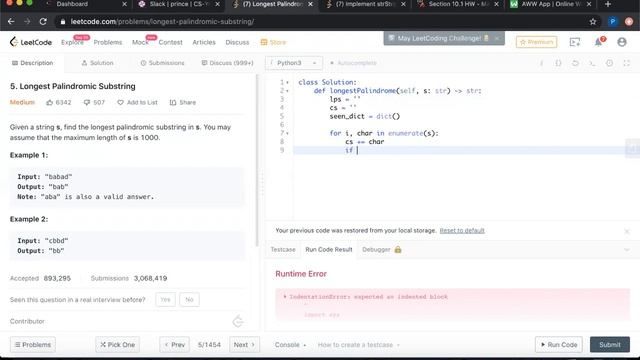640x360 pixels.
Task: Enter fullscreen editor mode
Action: [x=627, y=63]
